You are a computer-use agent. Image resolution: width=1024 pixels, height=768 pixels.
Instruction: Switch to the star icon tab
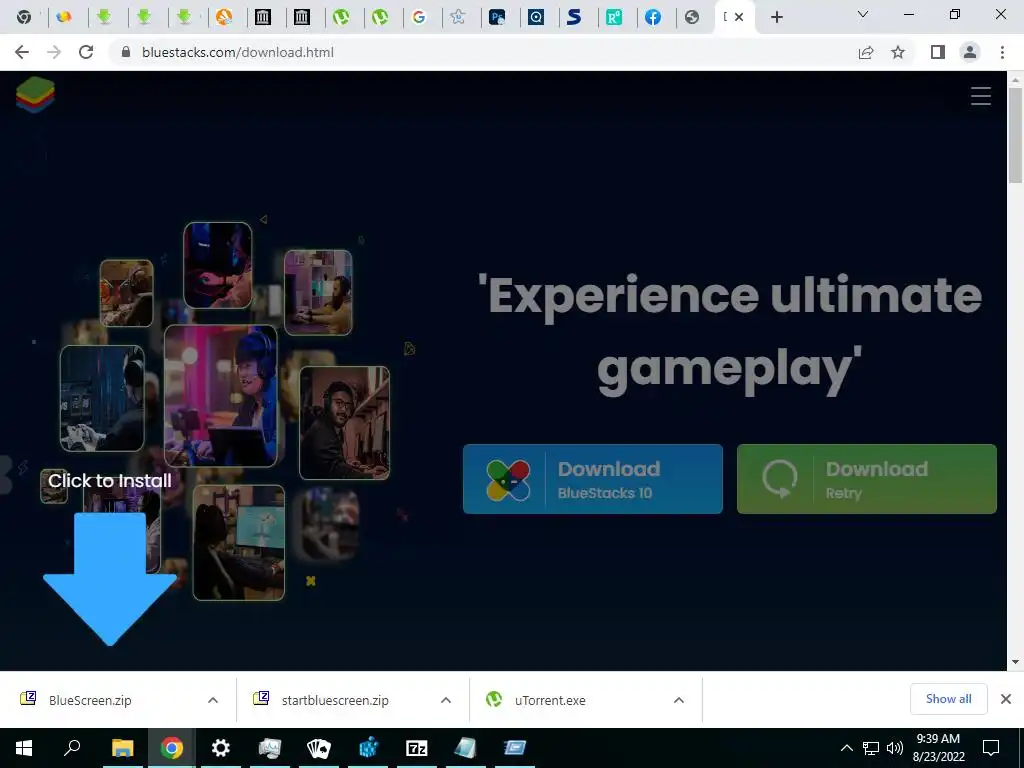[458, 17]
